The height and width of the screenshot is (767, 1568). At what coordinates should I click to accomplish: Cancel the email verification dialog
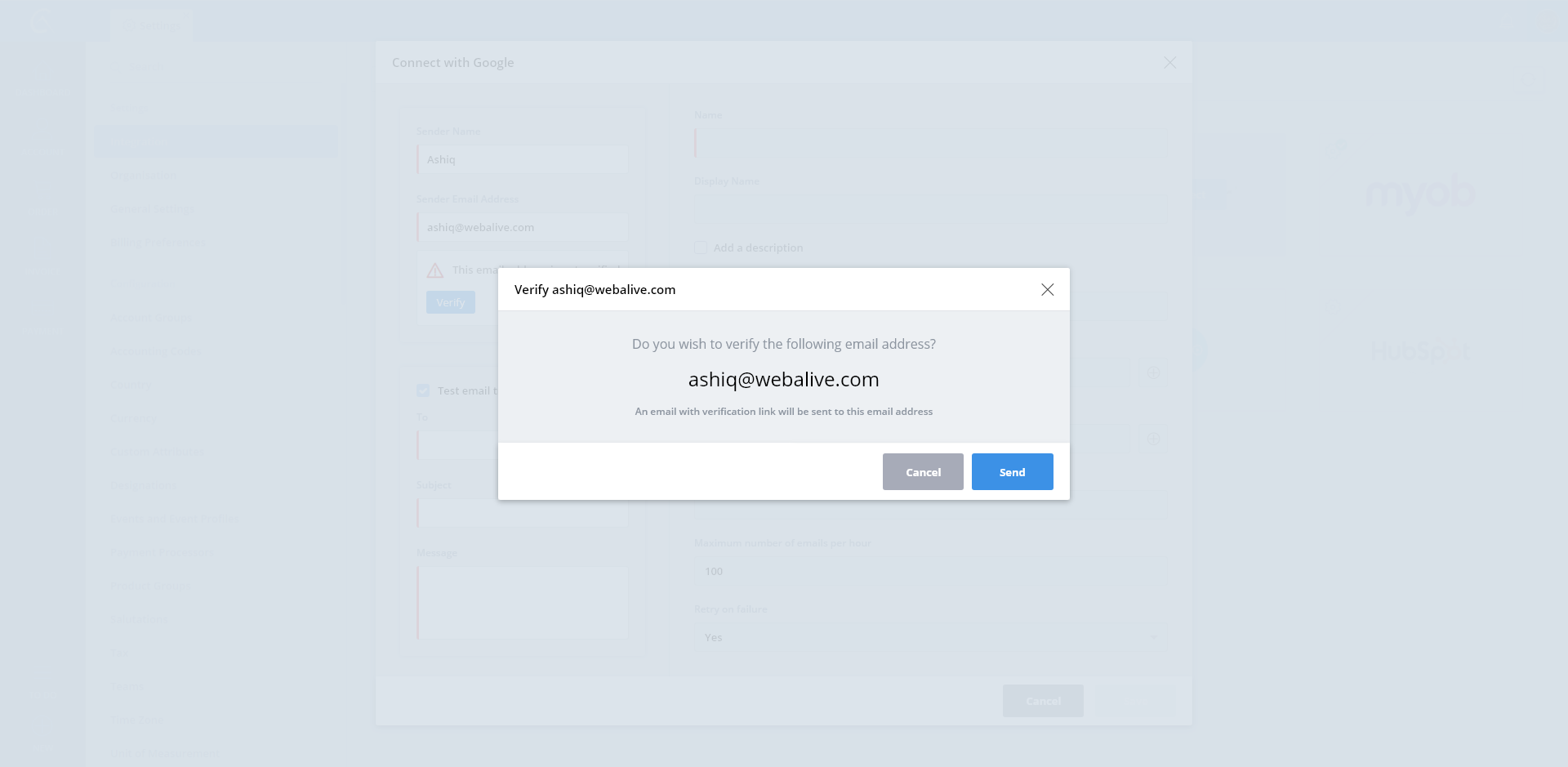(x=923, y=472)
